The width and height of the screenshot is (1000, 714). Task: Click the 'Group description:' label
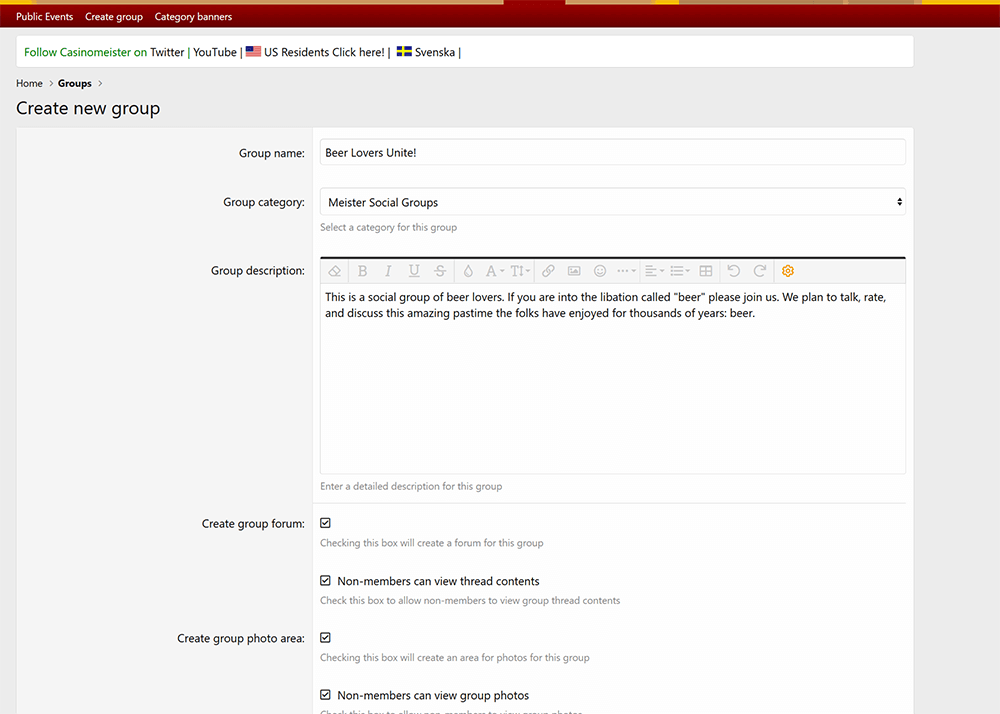coord(258,271)
